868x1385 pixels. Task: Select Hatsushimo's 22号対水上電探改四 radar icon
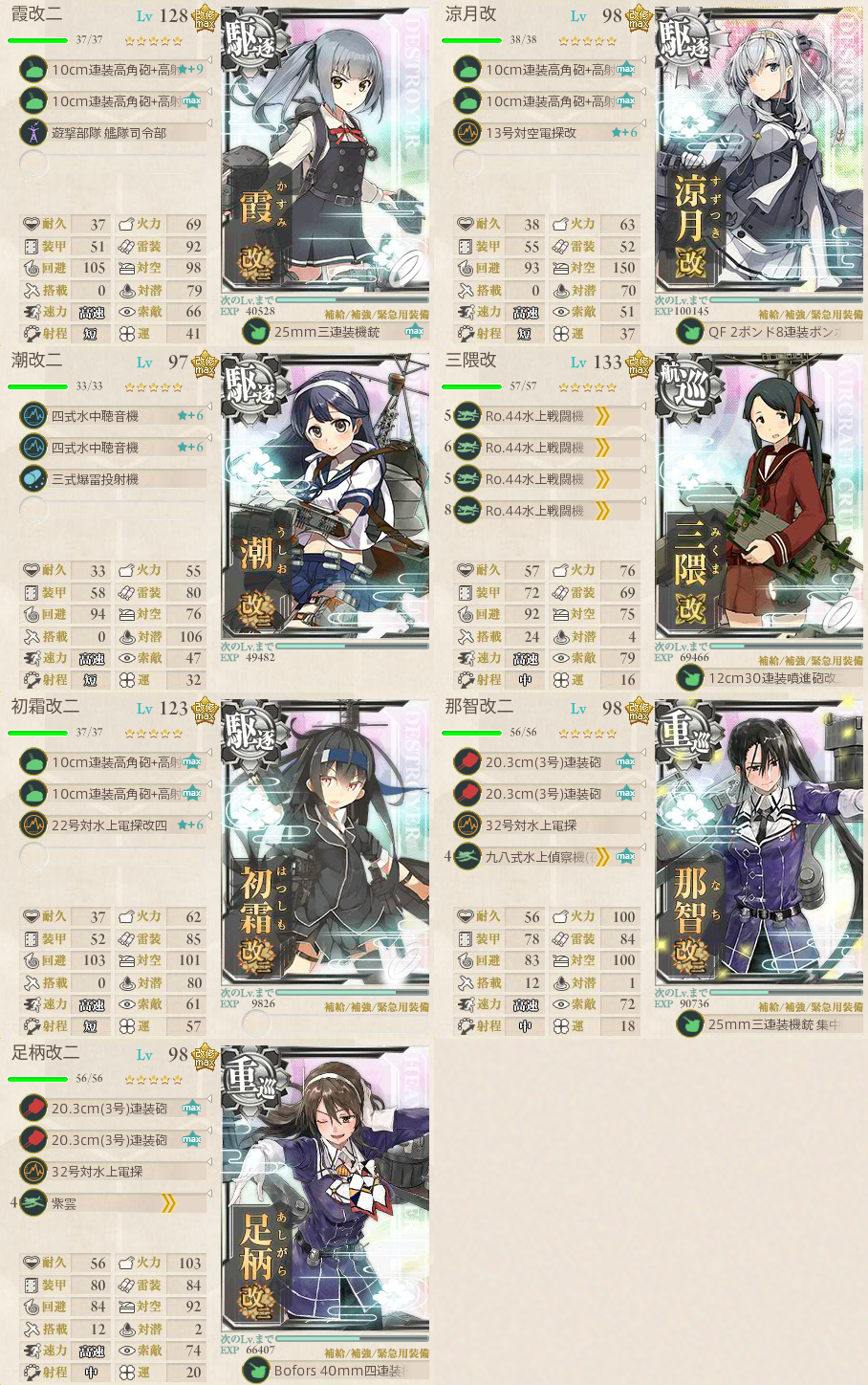pyautogui.click(x=33, y=824)
